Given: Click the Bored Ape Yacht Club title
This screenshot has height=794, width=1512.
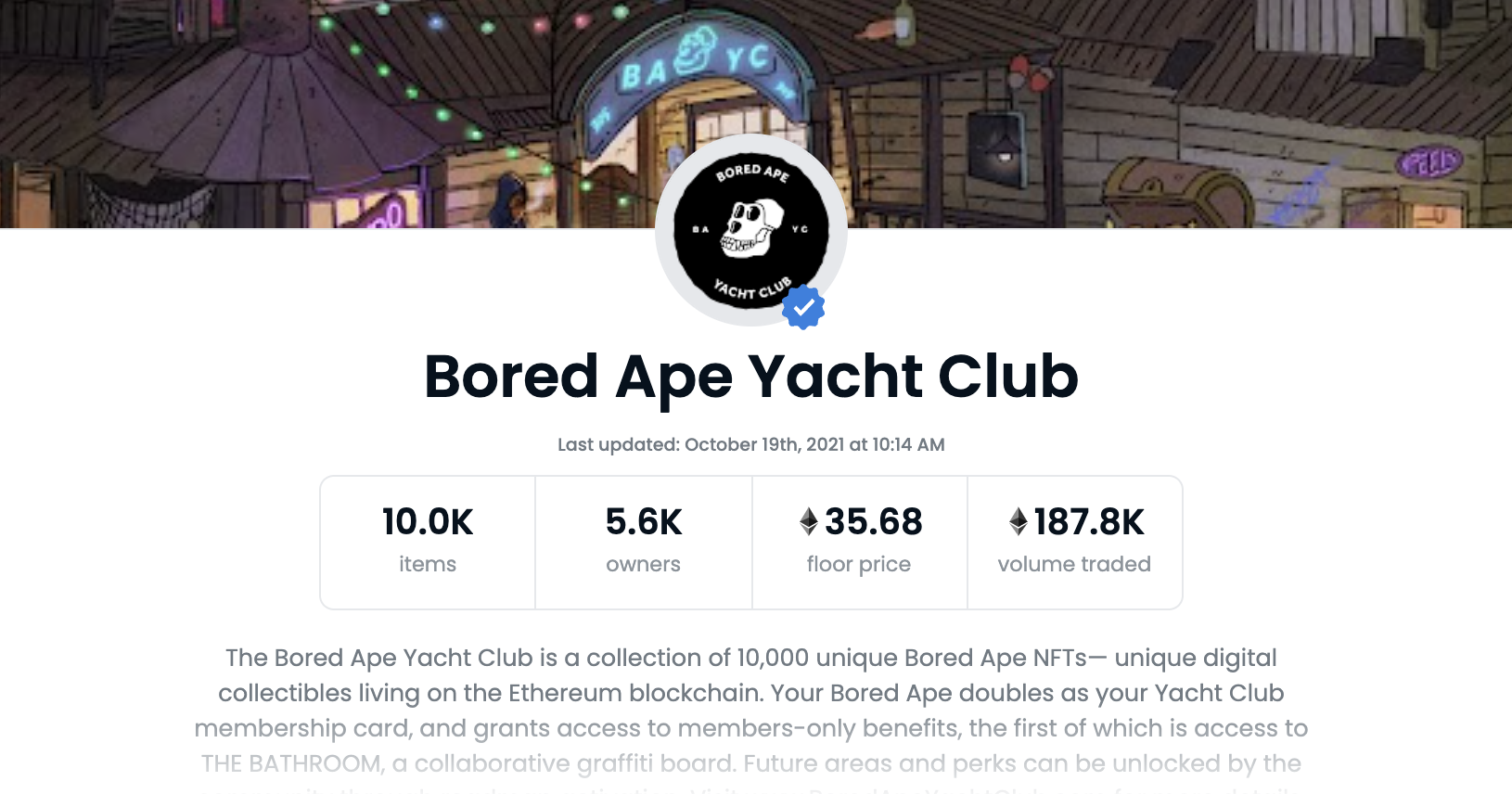Looking at the screenshot, I should [x=751, y=377].
